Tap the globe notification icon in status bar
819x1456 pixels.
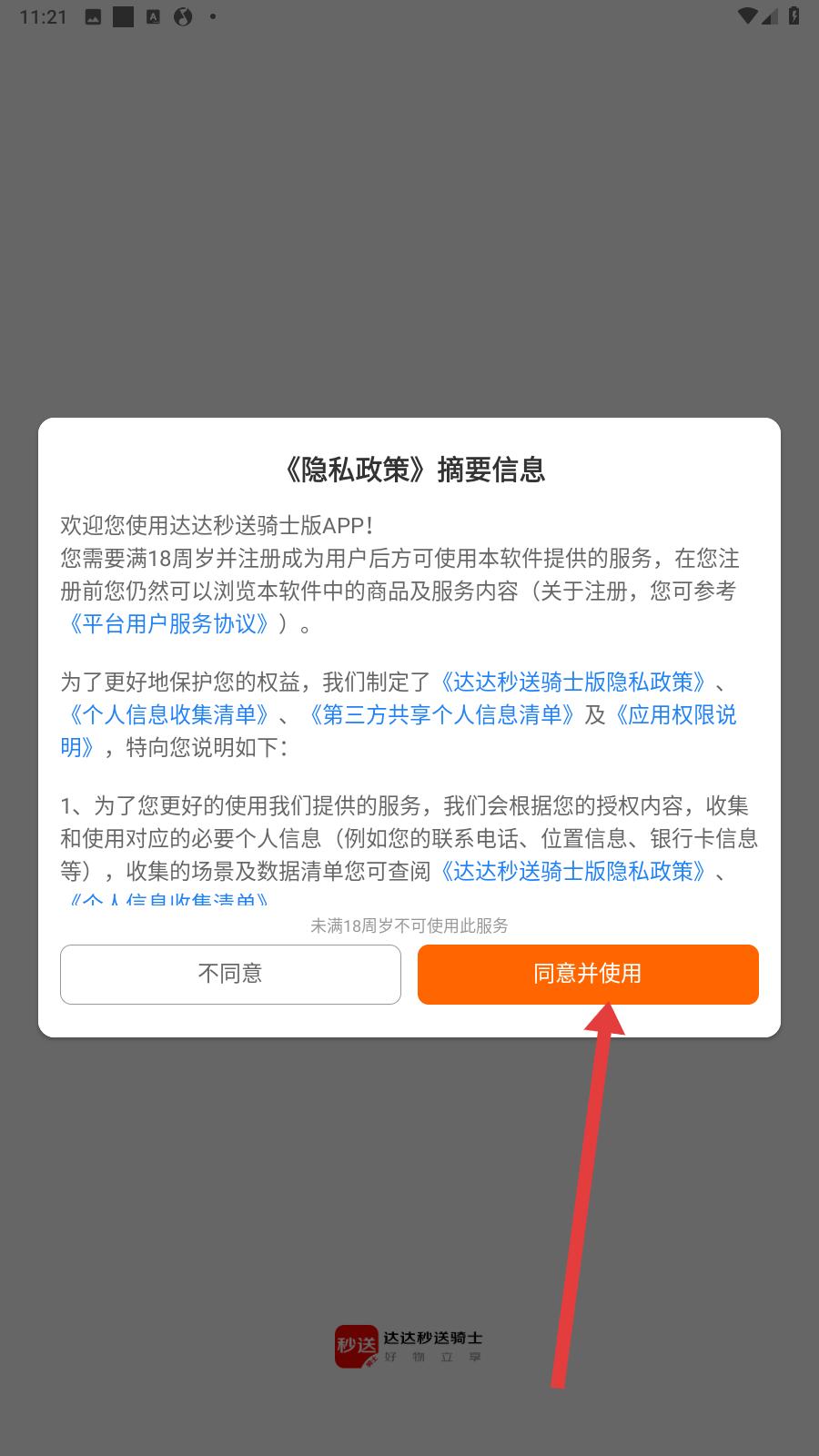click(183, 16)
